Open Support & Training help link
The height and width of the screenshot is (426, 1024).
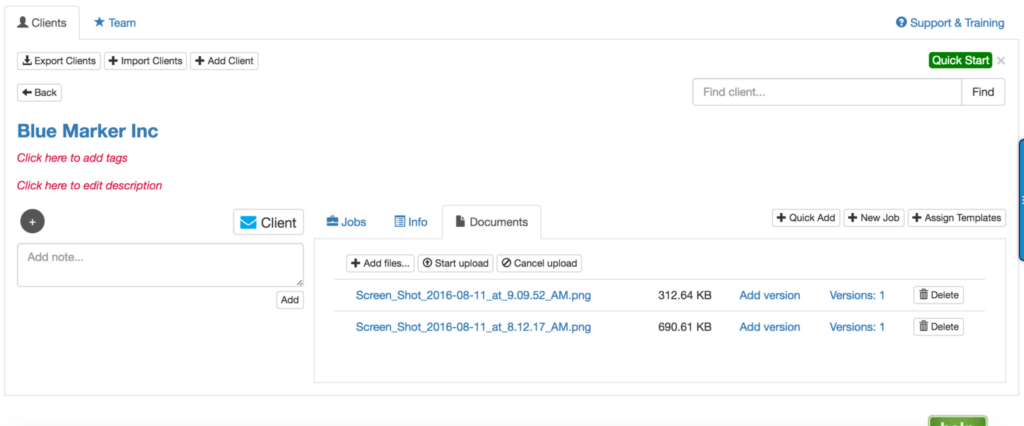[x=950, y=22]
